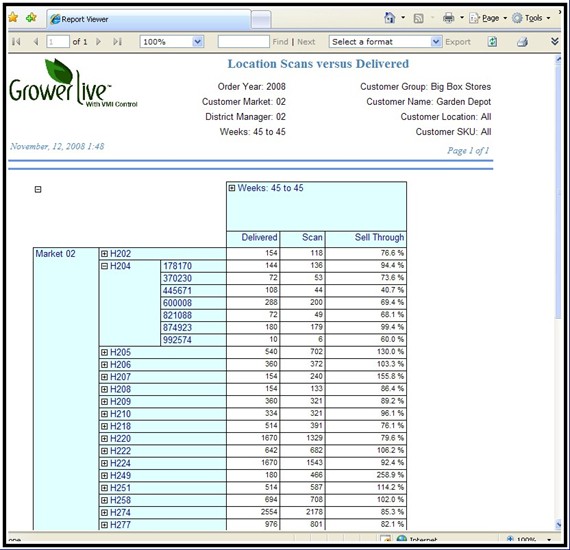The image size is (570, 550).
Task: Click the report Print icon
Action: pyautogui.click(x=522, y=42)
